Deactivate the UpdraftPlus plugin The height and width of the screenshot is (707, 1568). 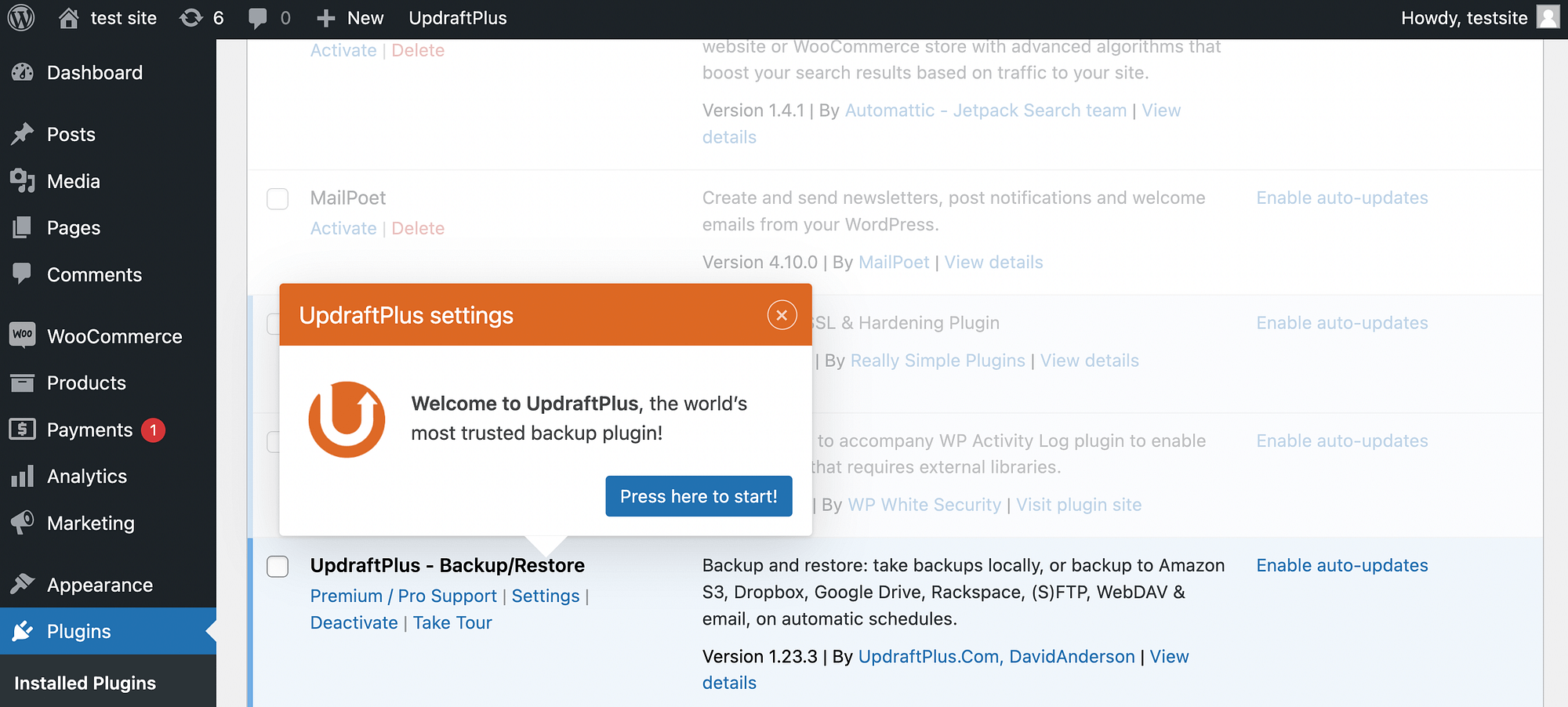tap(354, 622)
